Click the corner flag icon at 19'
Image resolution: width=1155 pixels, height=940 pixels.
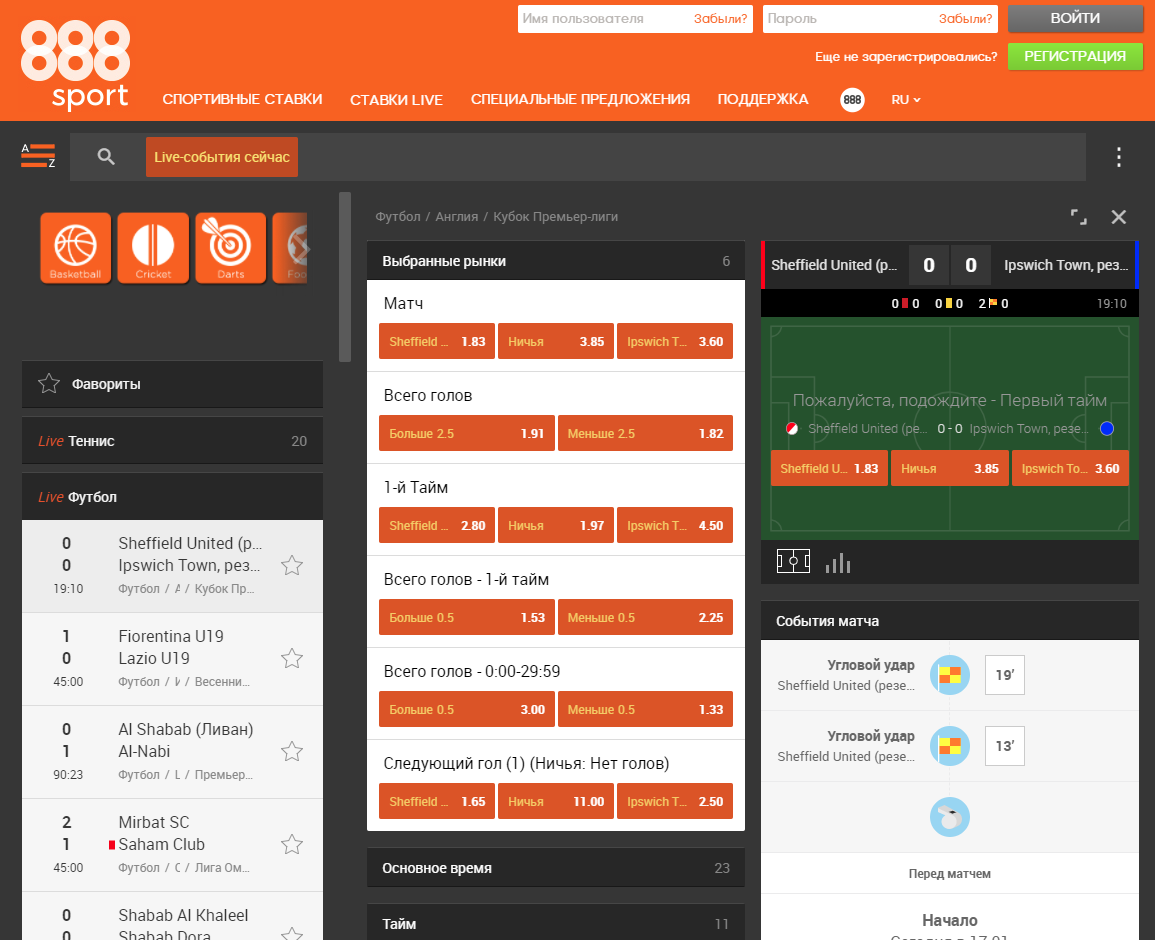point(949,675)
